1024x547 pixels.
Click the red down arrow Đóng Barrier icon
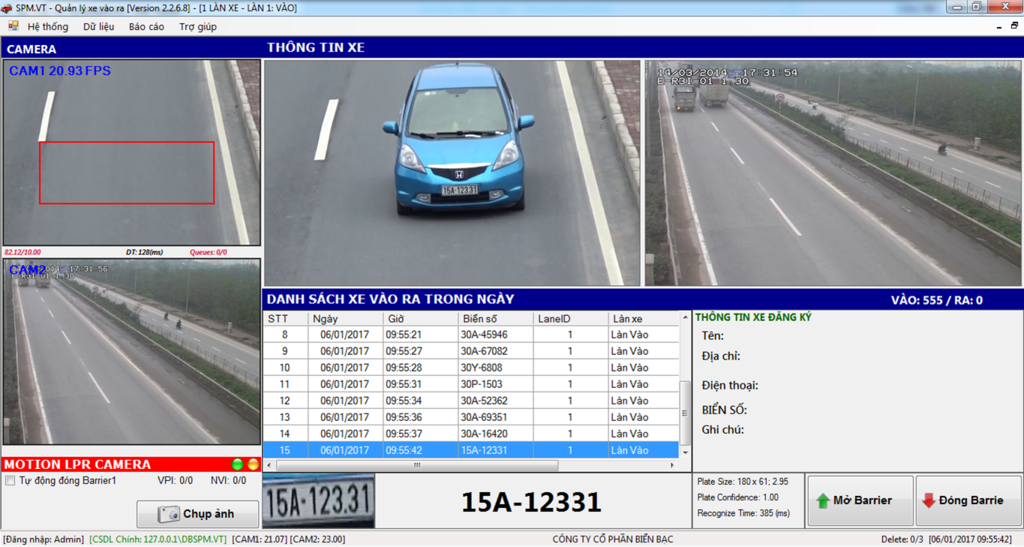928,500
